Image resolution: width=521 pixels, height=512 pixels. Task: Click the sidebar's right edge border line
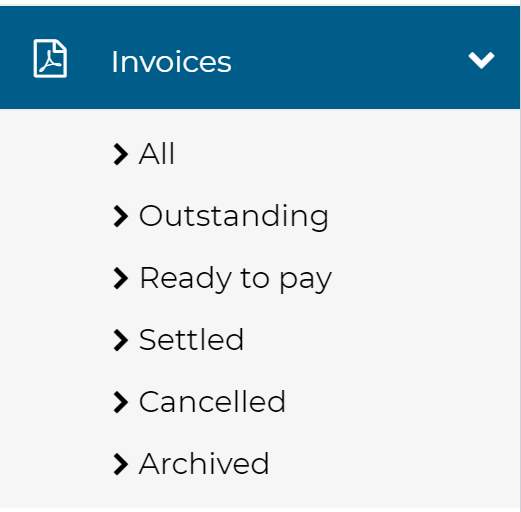520,300
